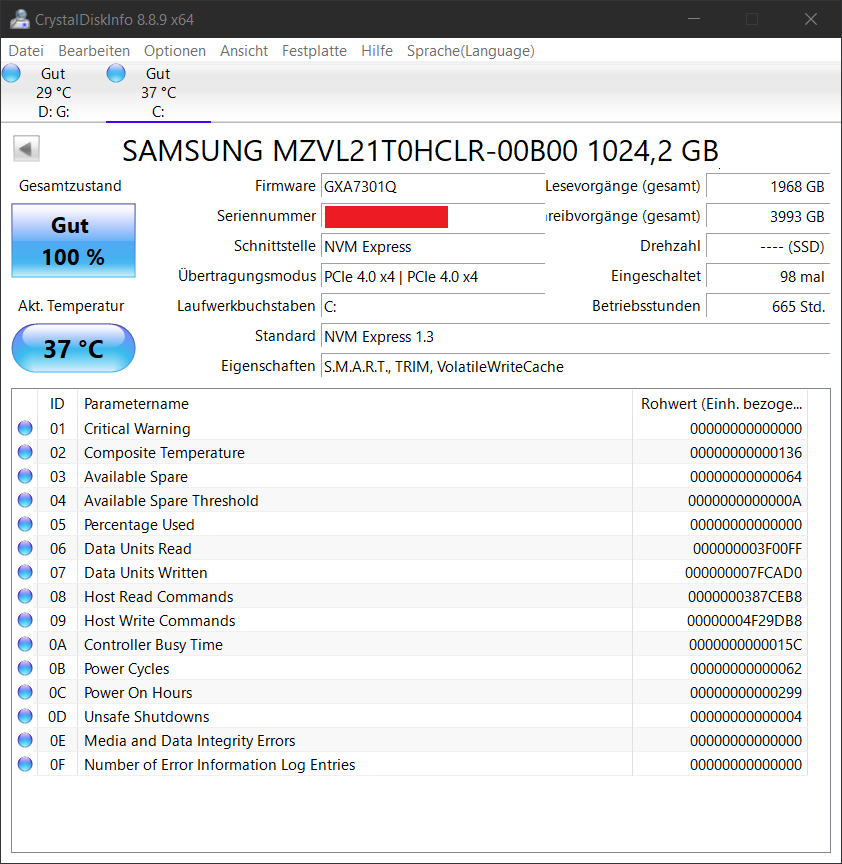842x864 pixels.
Task: Click the status dot for Power Cycles
Action: click(24, 668)
